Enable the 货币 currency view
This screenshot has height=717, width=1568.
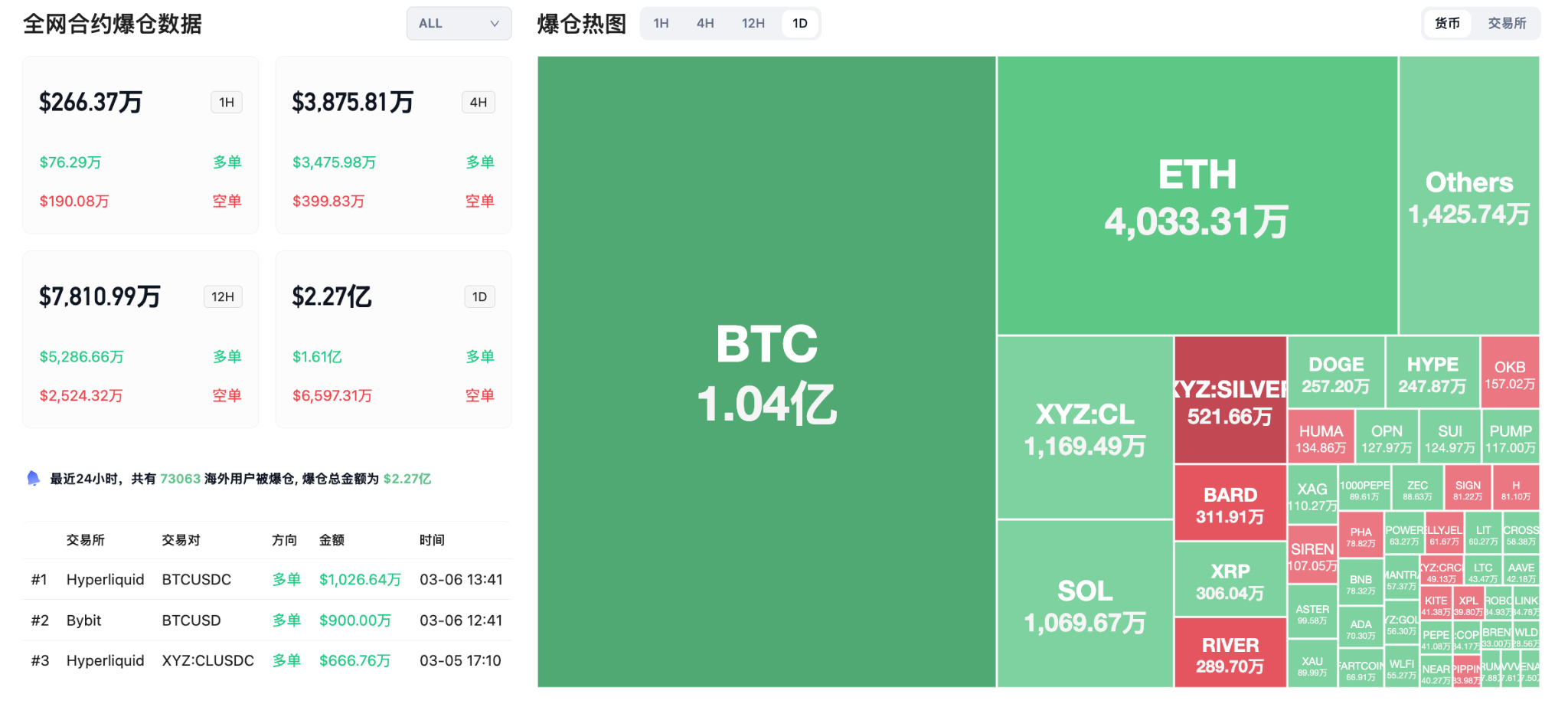[x=1446, y=23]
